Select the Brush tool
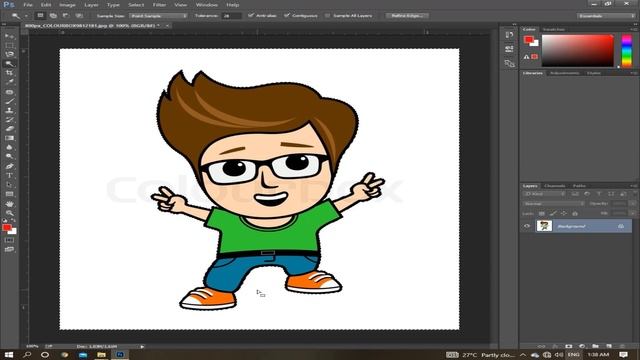 (9, 101)
